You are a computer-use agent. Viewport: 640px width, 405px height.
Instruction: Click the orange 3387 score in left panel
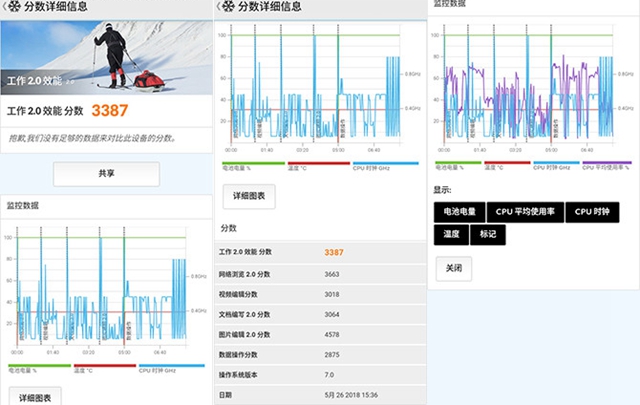(112, 109)
